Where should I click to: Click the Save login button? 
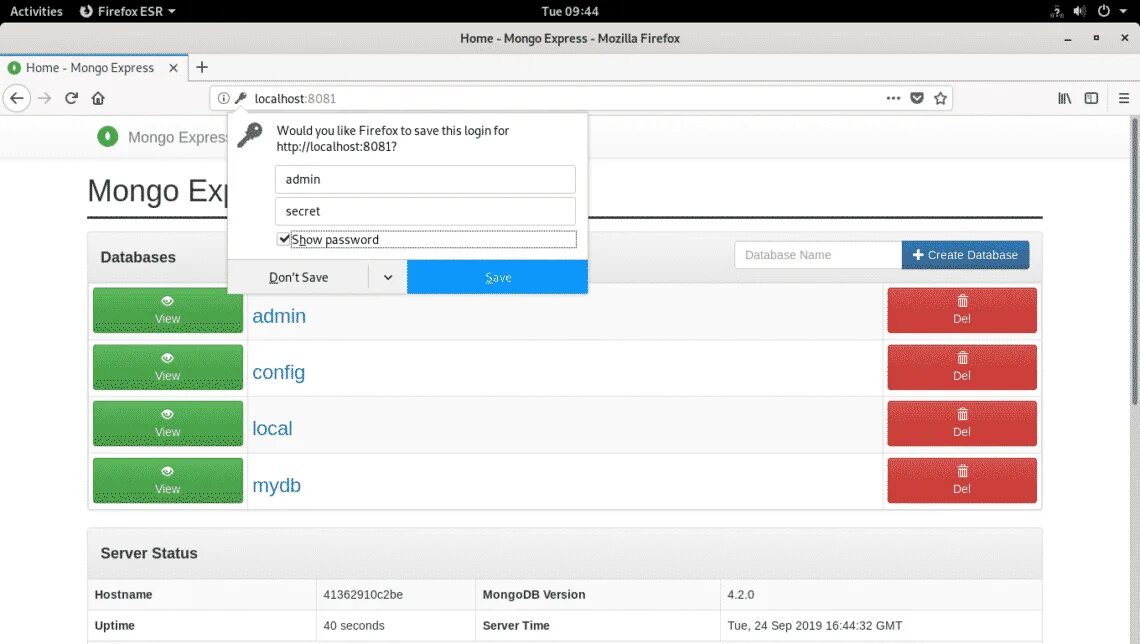[497, 277]
